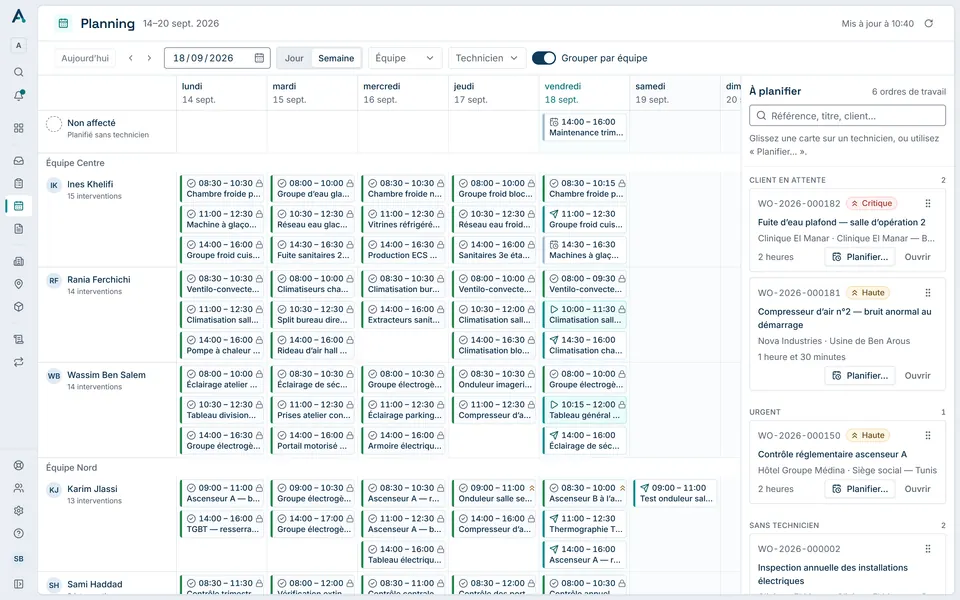Viewport: 960px width, 600px height.
Task: Switch to the Semaine view tab
Action: 336,58
